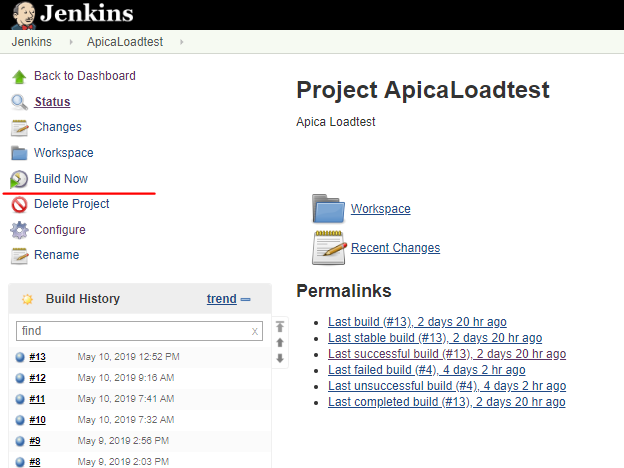Open build #13 link

pos(37,357)
